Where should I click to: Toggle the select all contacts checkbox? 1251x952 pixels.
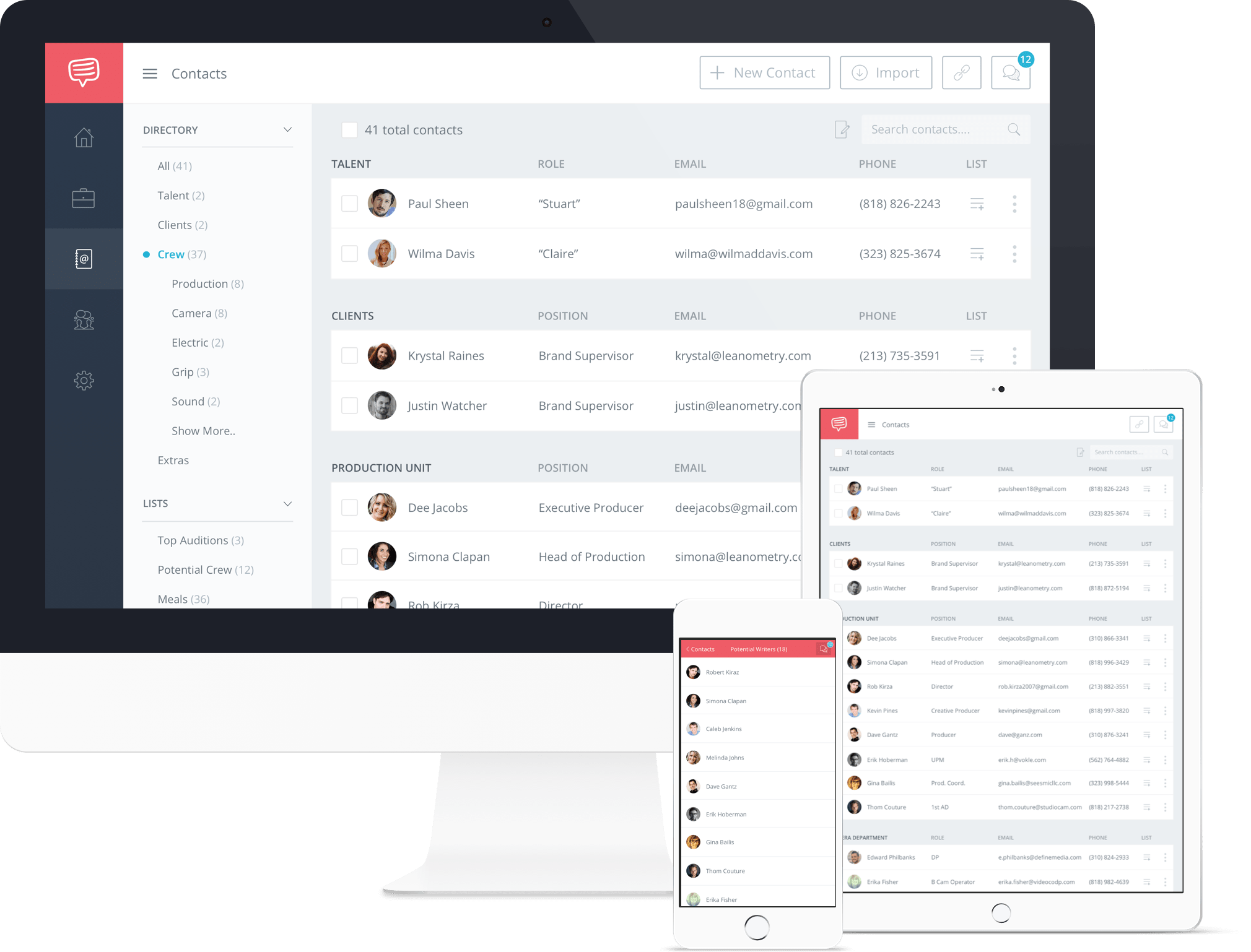click(x=349, y=129)
